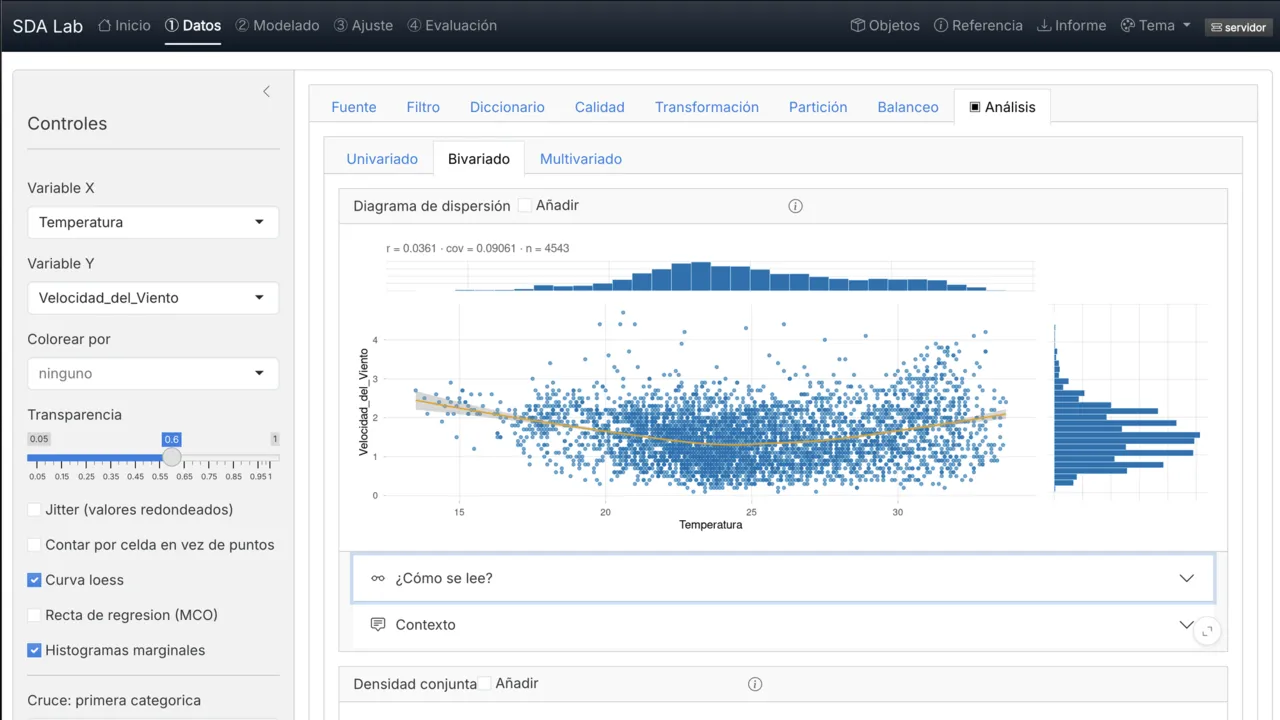The height and width of the screenshot is (720, 1280).
Task: Open Variable X dropdown showing Temperatura
Action: (153, 222)
